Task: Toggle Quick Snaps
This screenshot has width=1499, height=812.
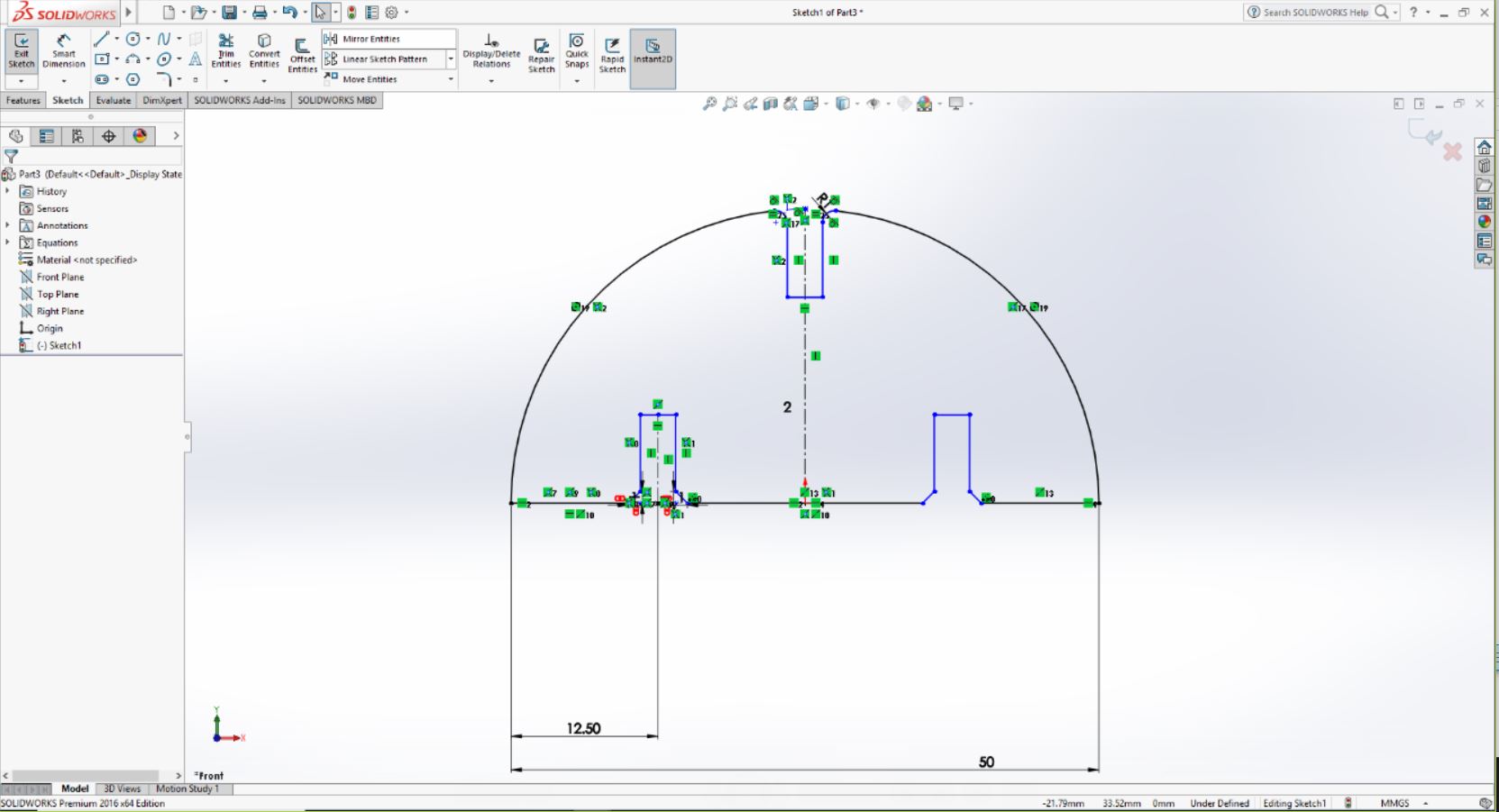Action: point(577,50)
